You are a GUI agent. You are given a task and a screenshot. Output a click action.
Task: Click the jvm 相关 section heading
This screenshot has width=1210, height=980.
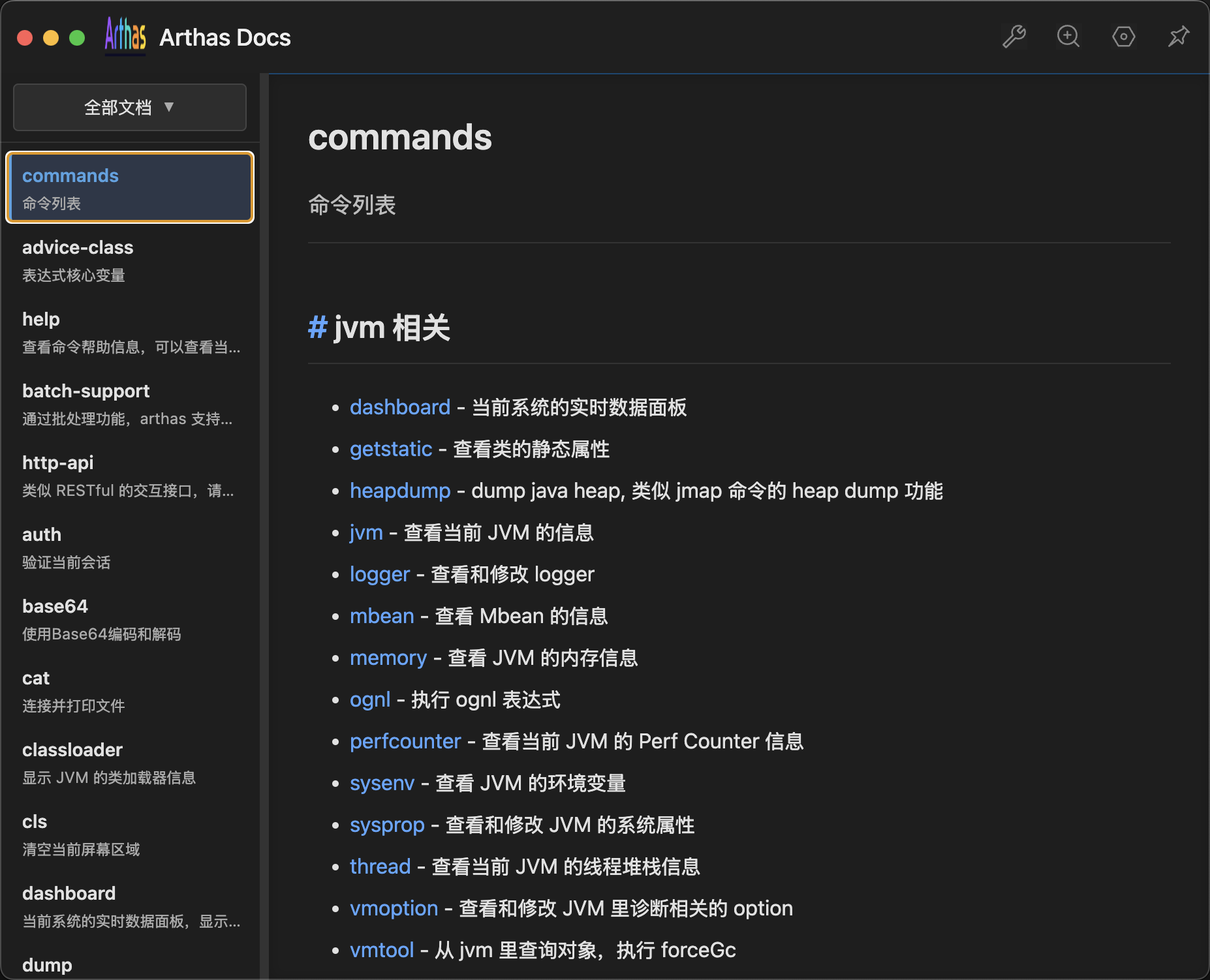click(392, 327)
